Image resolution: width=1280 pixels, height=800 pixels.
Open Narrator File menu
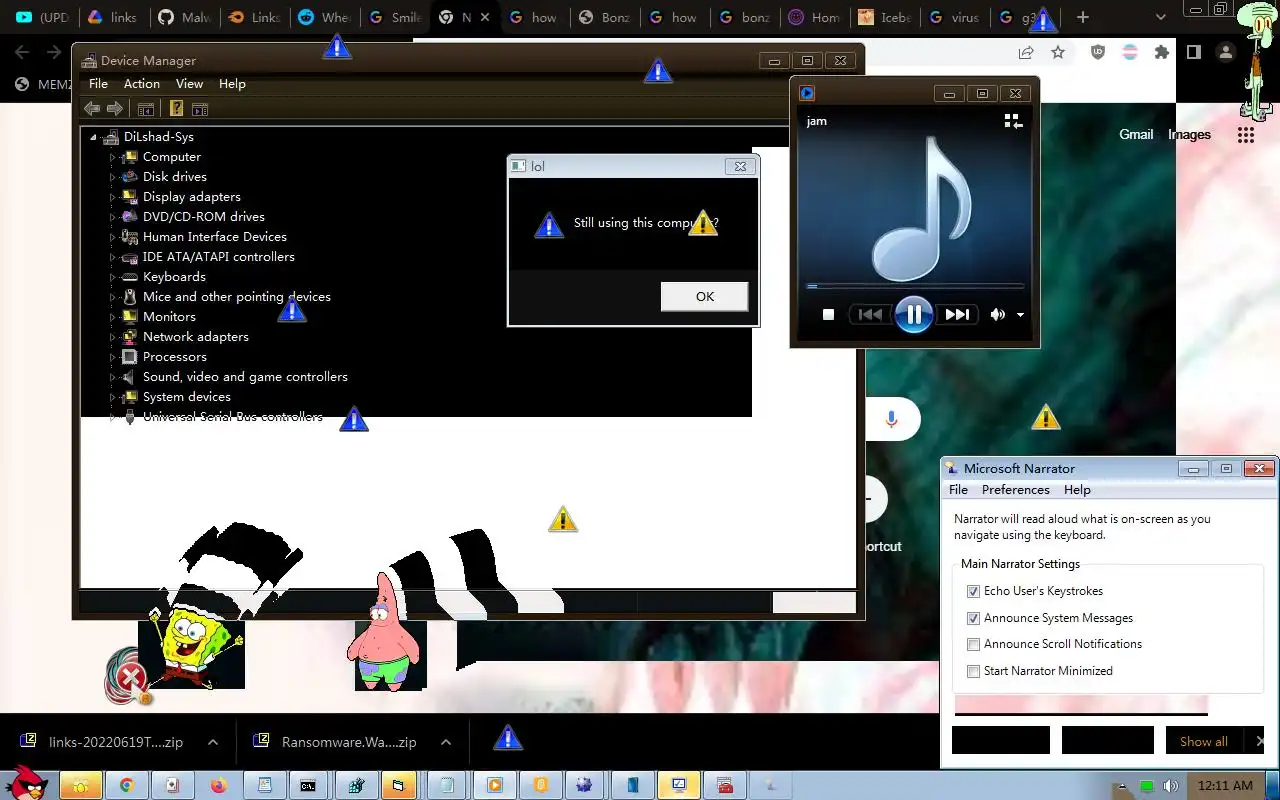tap(958, 490)
